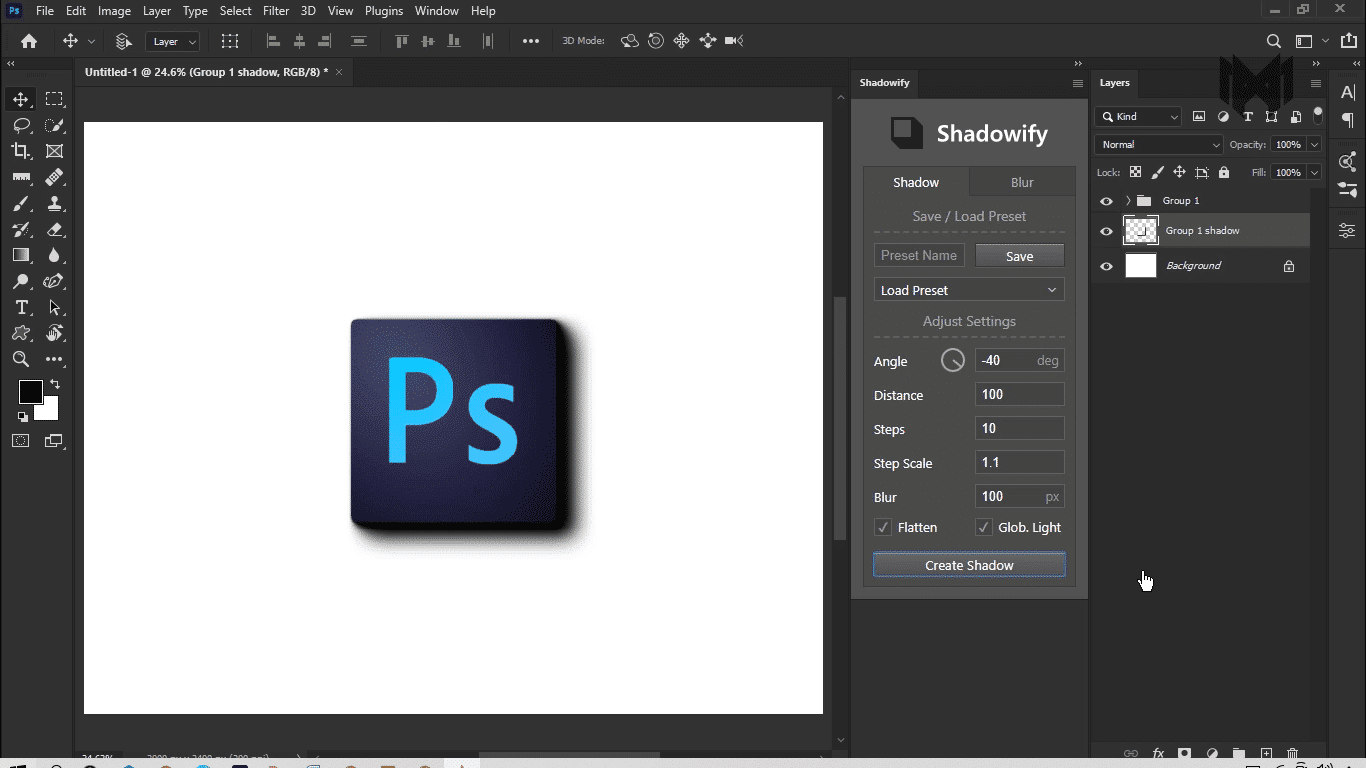Click the Create Shadow button

click(969, 565)
